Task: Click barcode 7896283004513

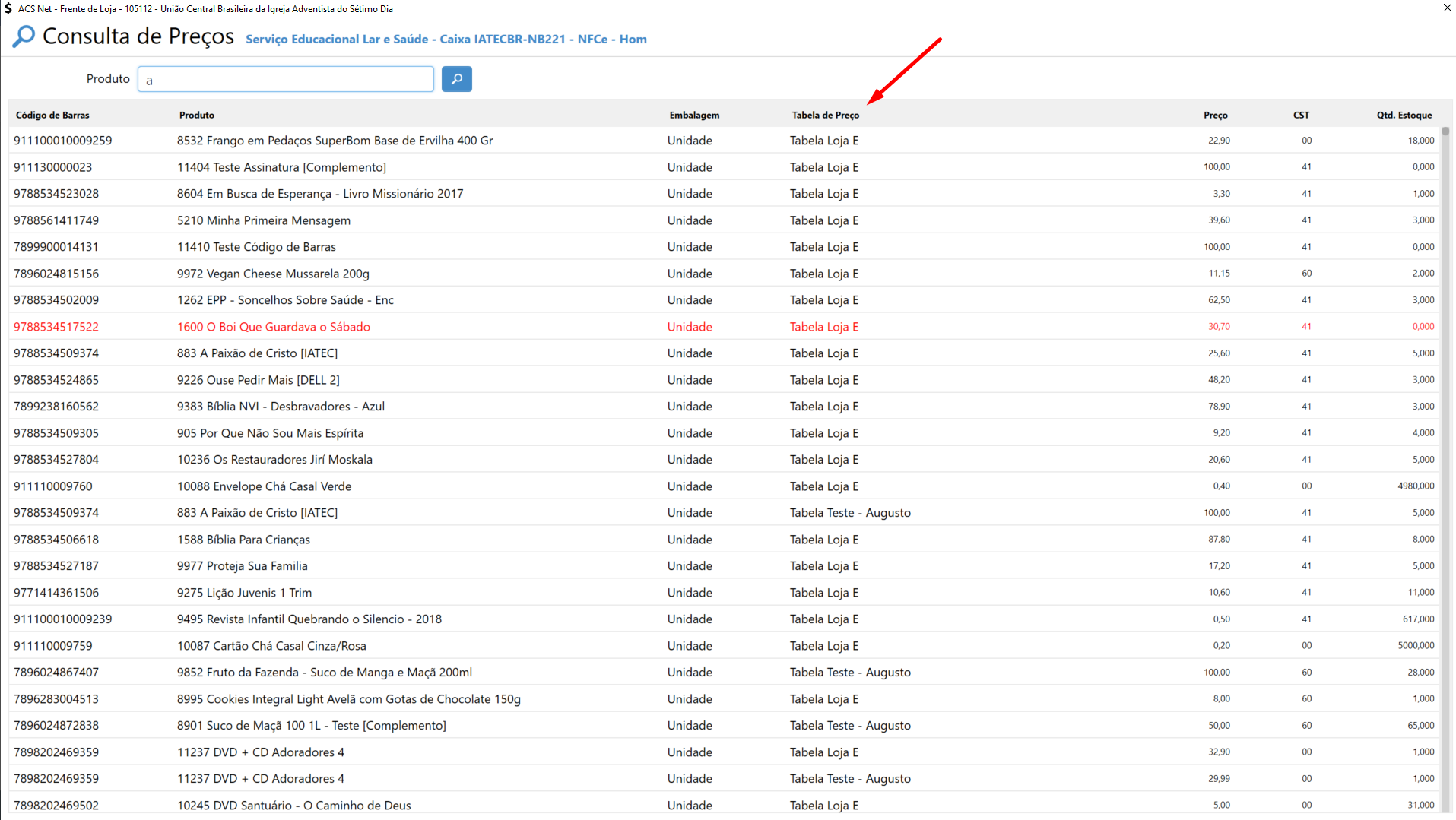Action: 56,699
